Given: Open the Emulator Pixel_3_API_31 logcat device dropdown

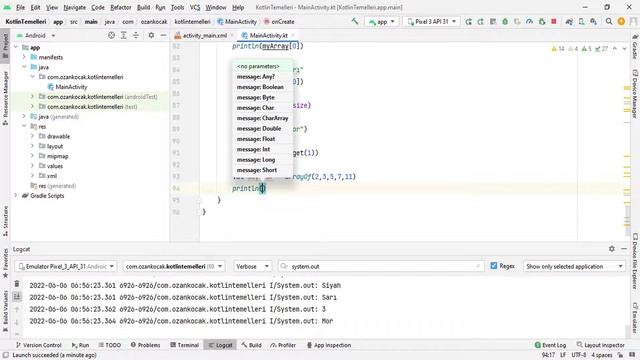Looking at the screenshot, I should pos(66,266).
